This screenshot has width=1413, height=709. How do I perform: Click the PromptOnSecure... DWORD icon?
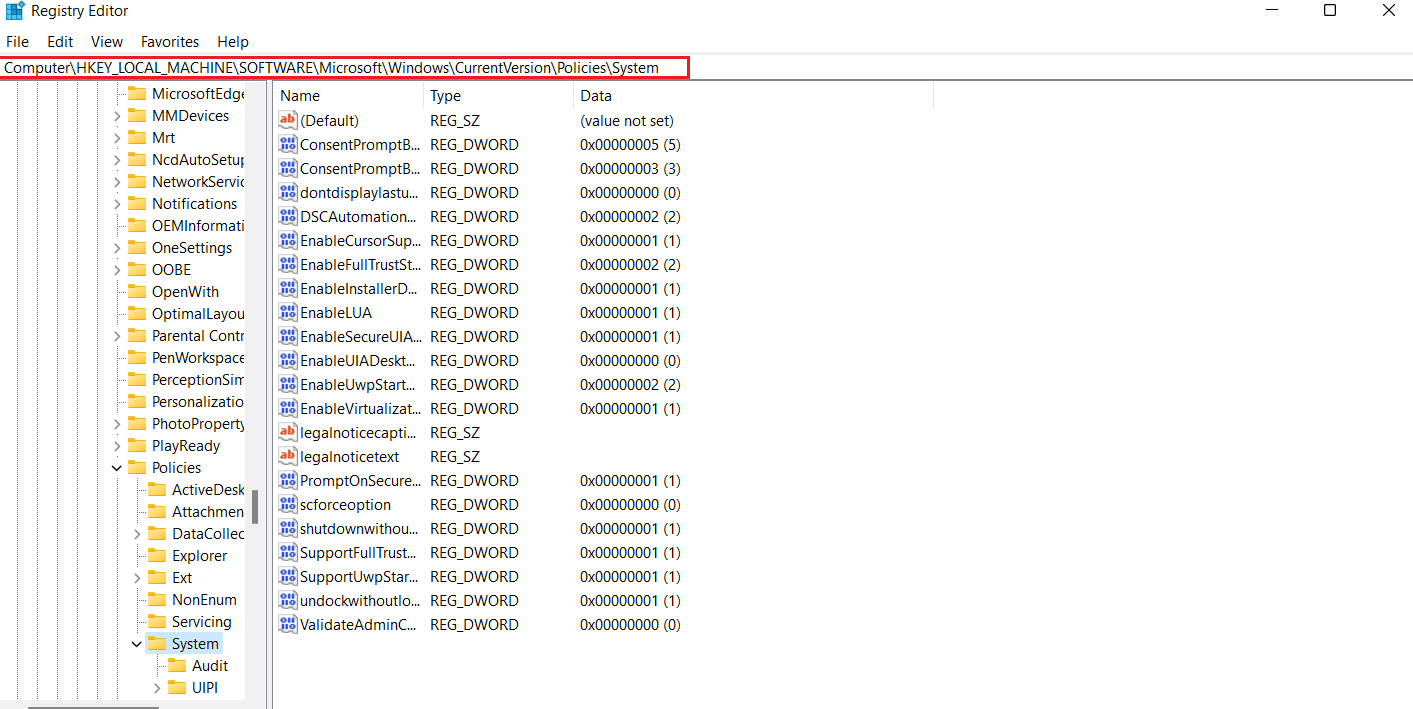click(288, 480)
